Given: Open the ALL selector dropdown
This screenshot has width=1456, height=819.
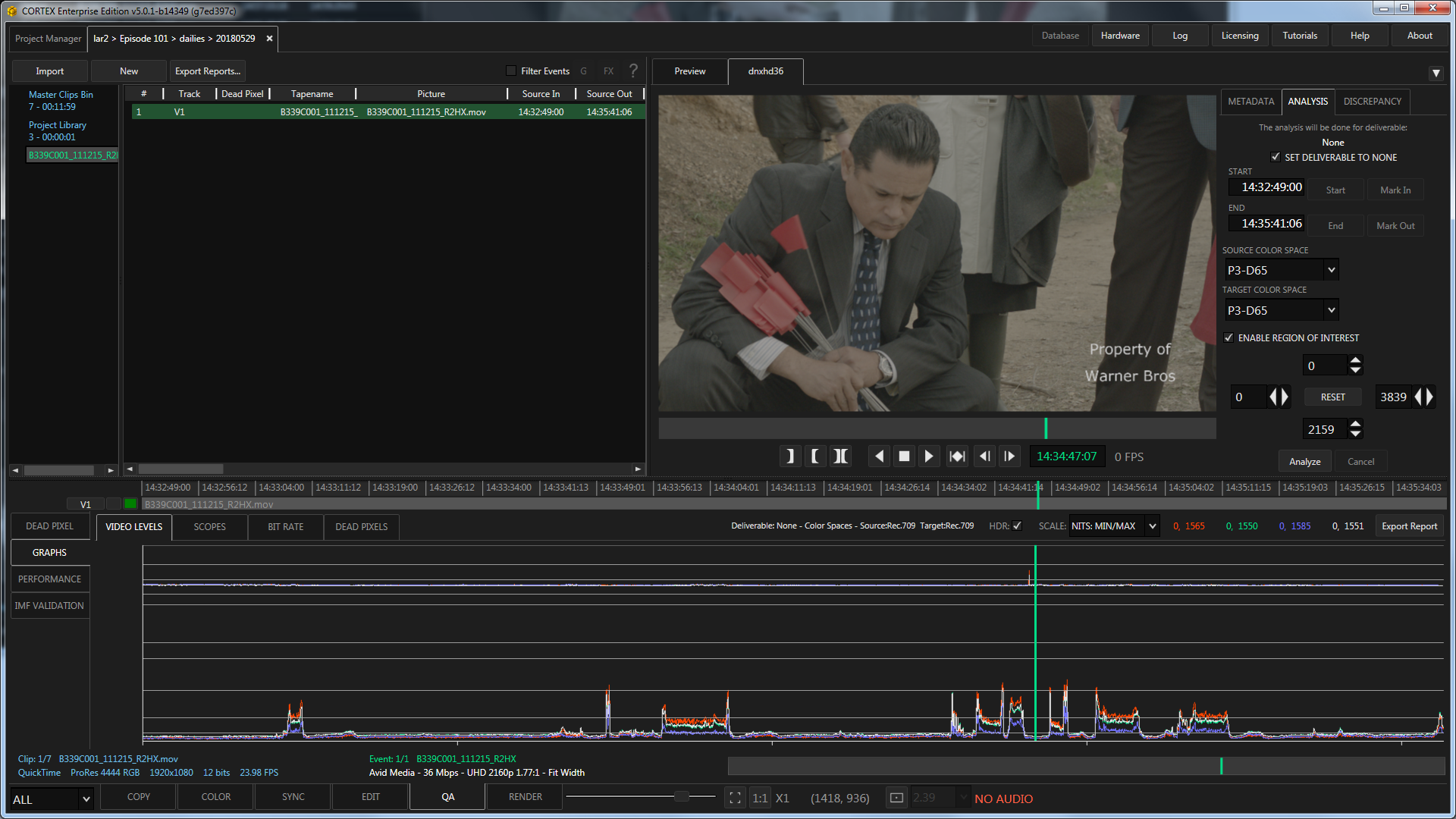Looking at the screenshot, I should tap(52, 799).
